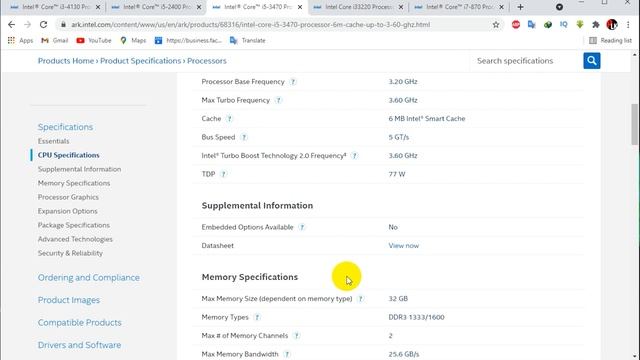The width and height of the screenshot is (640, 360).
Task: Click the Search specifications field
Action: pos(527,61)
